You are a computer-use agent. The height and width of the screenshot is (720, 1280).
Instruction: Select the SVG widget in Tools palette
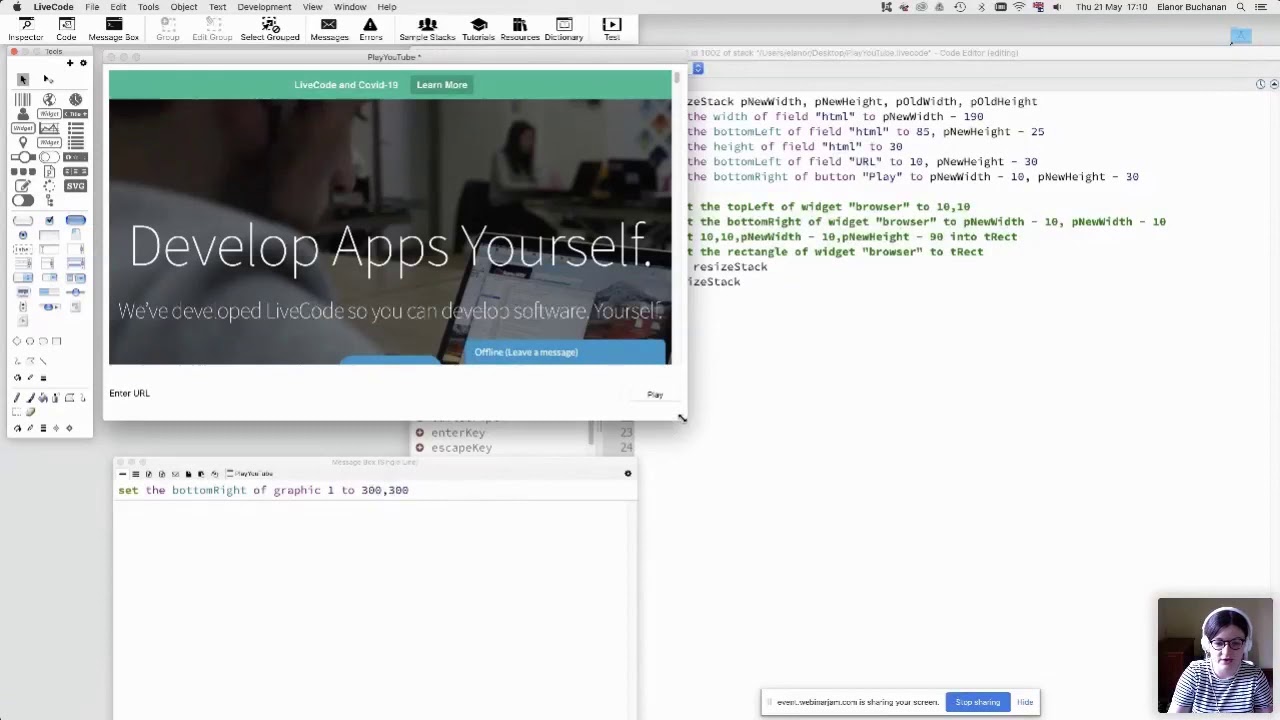(x=75, y=186)
